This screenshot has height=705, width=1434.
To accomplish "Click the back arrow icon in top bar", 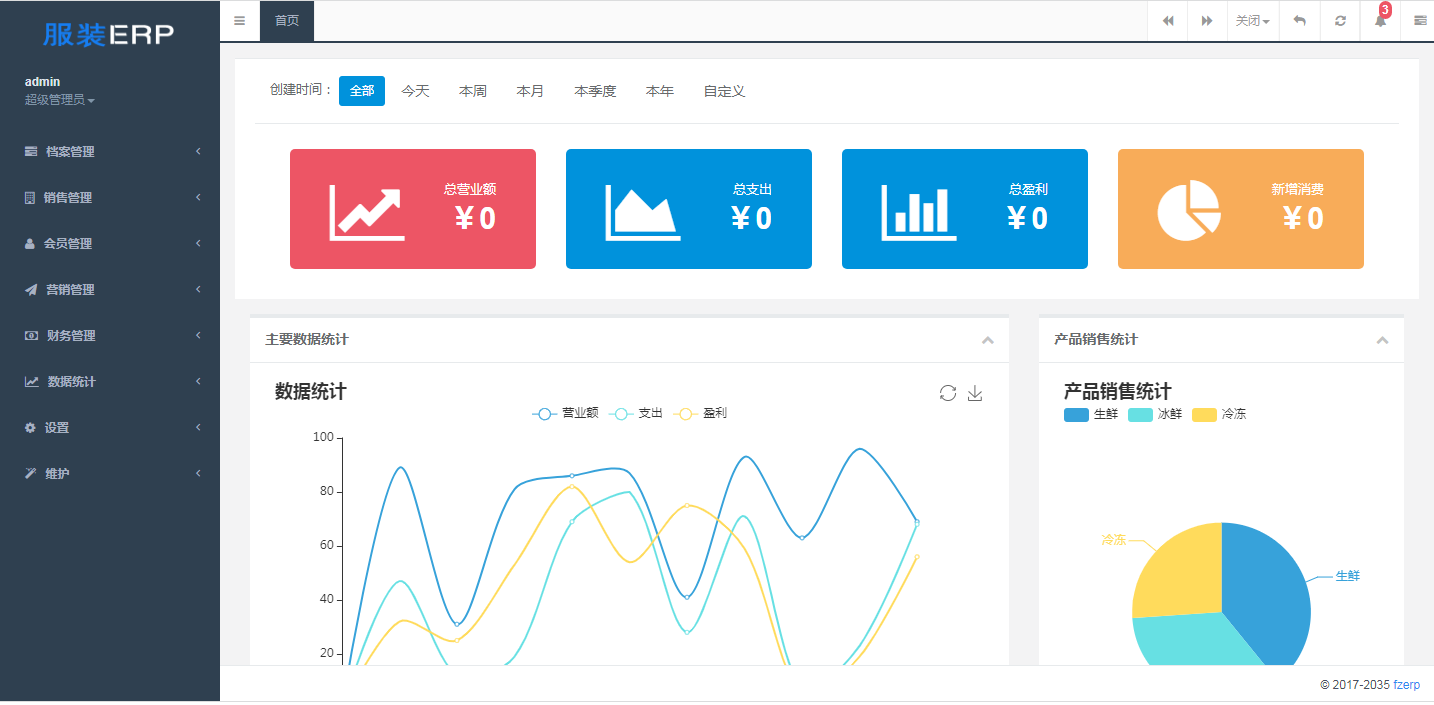I will coord(1299,21).
